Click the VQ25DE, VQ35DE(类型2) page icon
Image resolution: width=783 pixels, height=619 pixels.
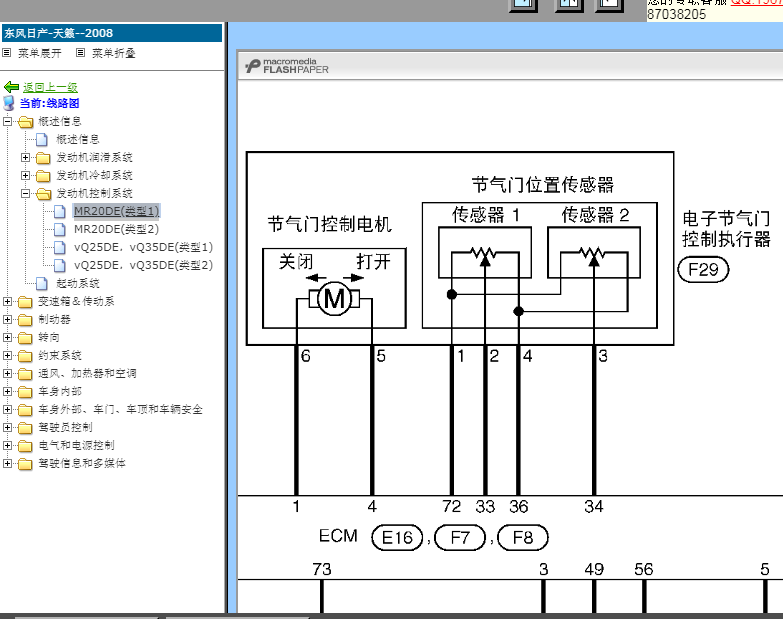[60, 266]
